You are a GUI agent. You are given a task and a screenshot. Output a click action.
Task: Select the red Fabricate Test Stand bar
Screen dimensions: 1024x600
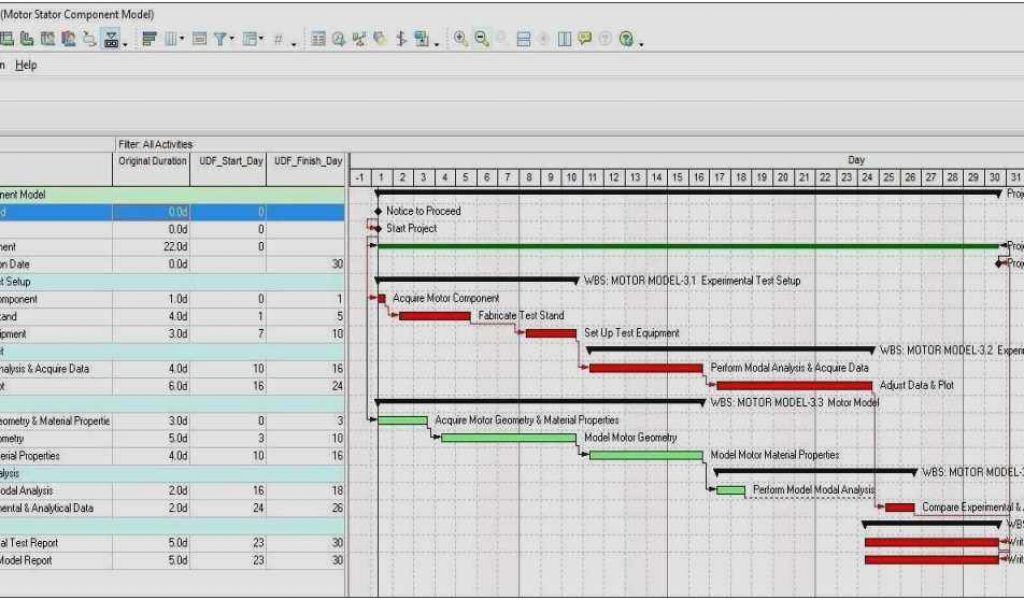pos(434,316)
